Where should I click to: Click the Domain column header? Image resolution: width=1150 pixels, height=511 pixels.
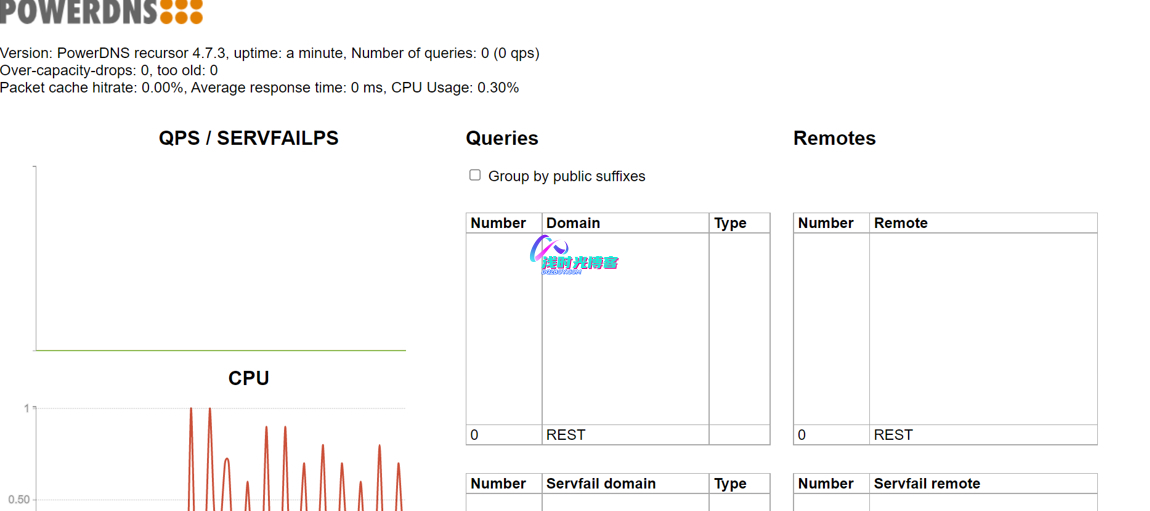[x=573, y=223]
